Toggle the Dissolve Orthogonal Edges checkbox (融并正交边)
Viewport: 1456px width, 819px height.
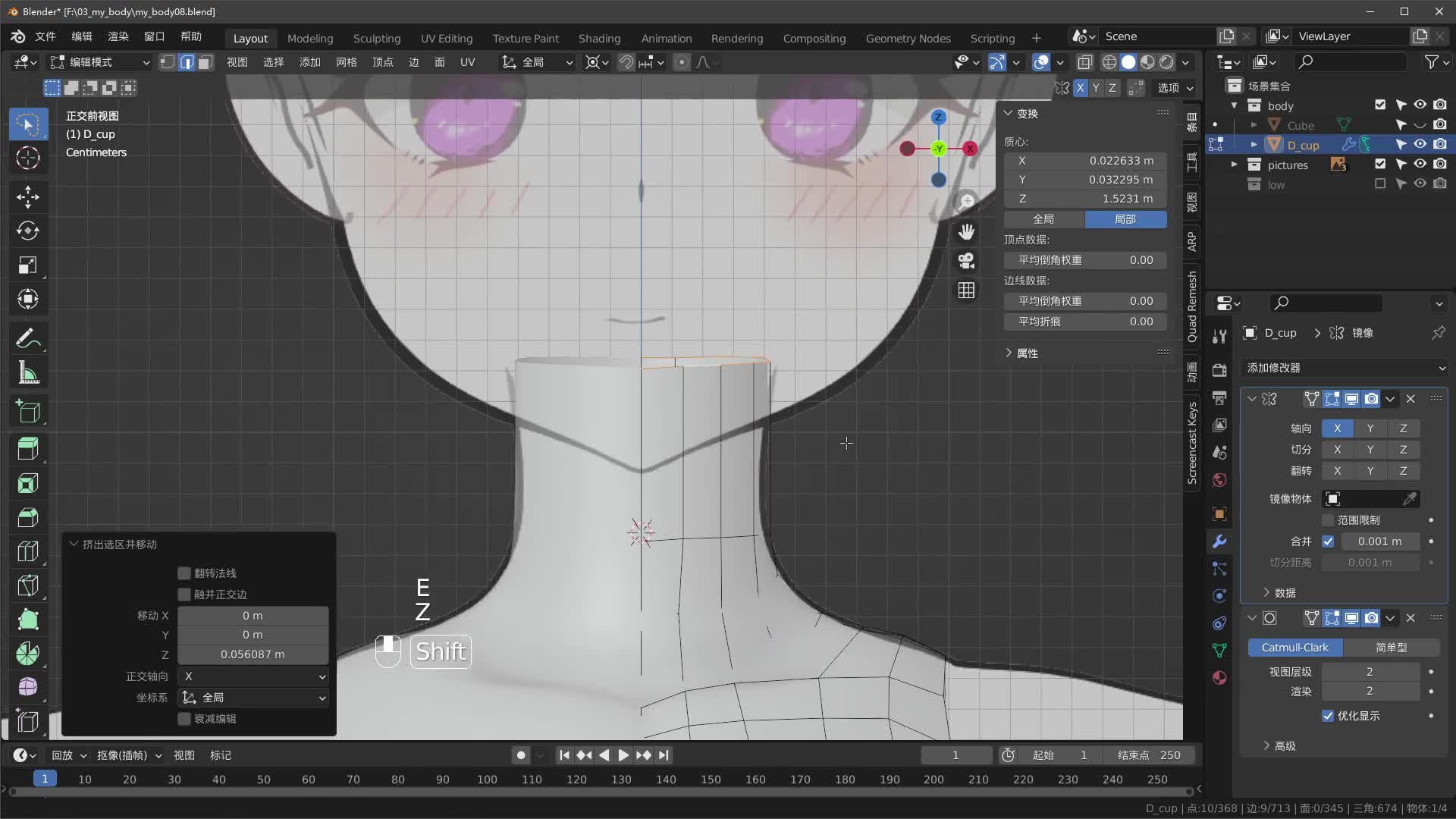pos(184,595)
